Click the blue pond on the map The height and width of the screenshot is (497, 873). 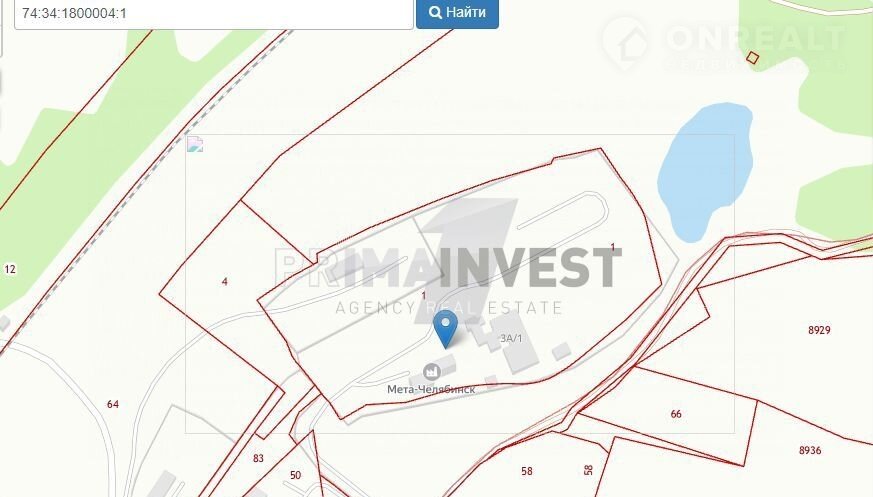click(x=704, y=171)
